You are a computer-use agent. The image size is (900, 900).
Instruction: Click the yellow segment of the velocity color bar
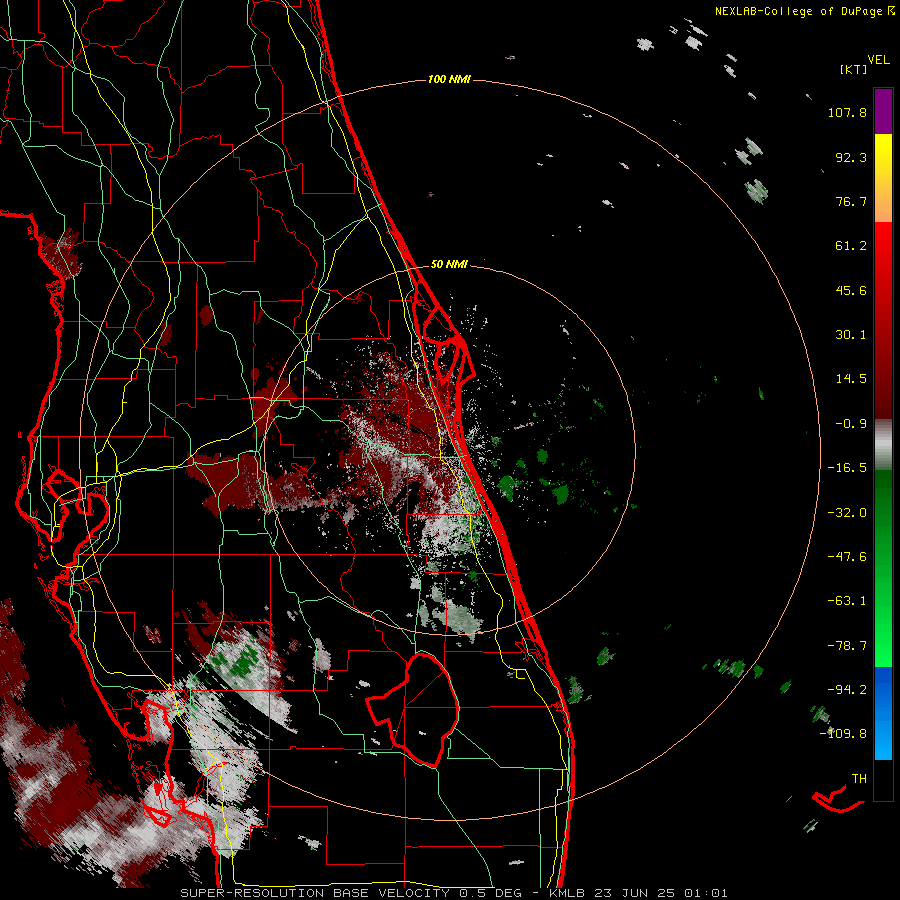[883, 155]
